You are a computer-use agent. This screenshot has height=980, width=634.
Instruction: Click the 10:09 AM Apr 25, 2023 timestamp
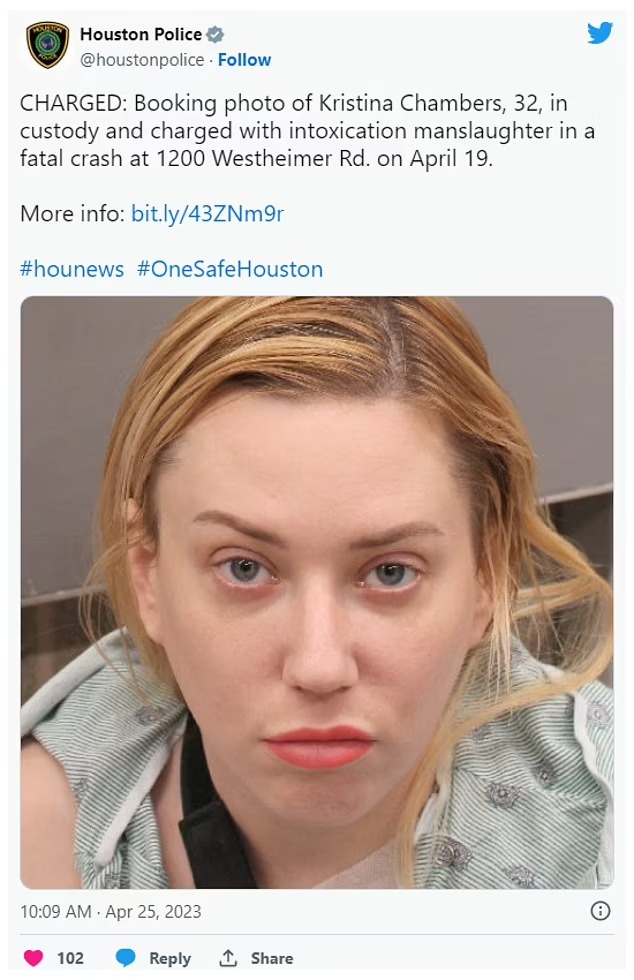pos(111,911)
